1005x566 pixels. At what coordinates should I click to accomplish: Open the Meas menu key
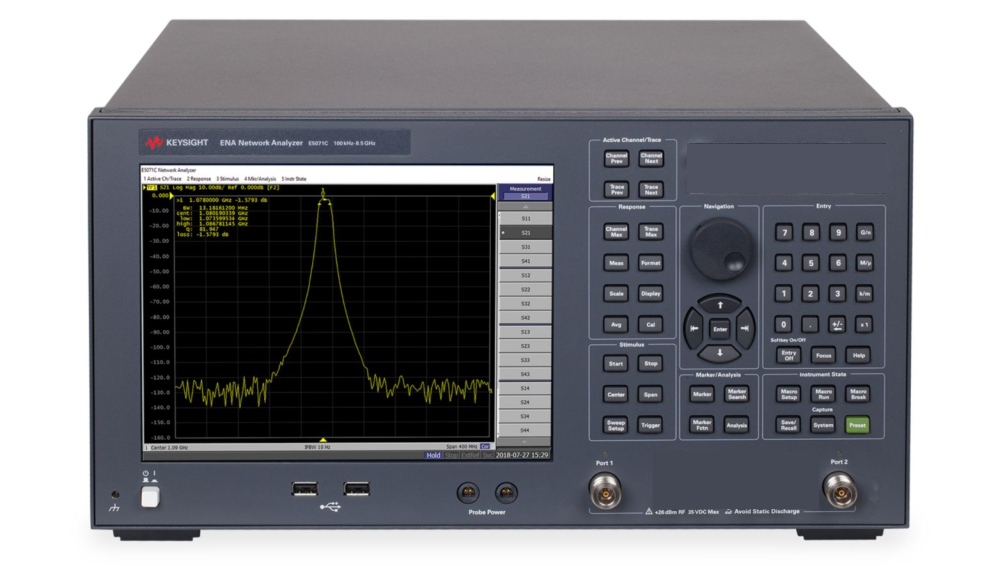tap(617, 263)
